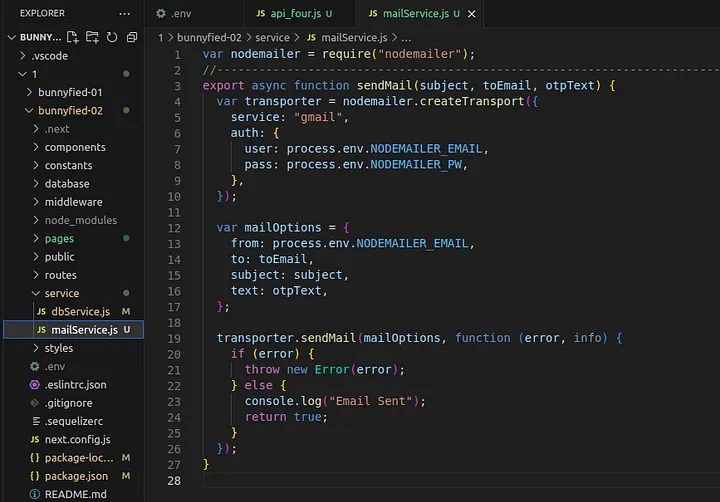Click JS icon beside dbService.js

[41, 311]
